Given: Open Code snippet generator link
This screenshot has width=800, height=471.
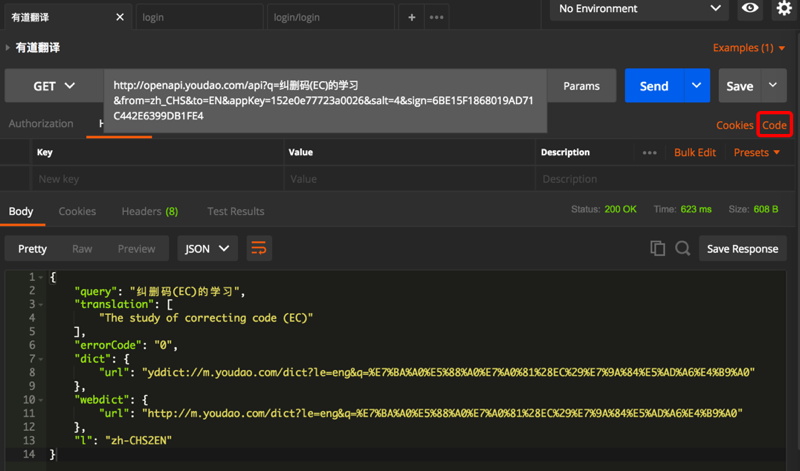Looking at the screenshot, I should (774, 125).
